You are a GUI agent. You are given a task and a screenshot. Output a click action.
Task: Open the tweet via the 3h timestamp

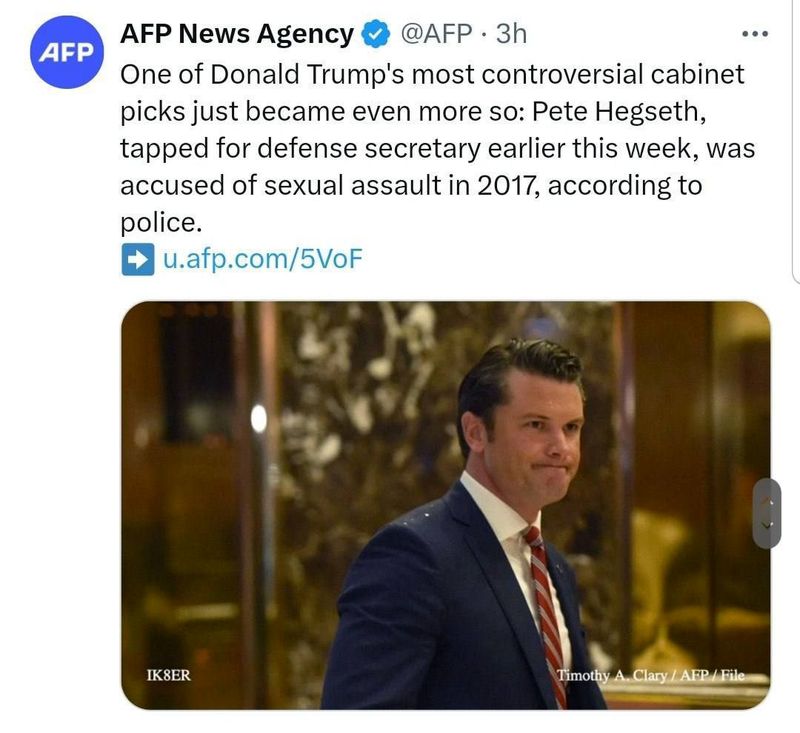511,34
